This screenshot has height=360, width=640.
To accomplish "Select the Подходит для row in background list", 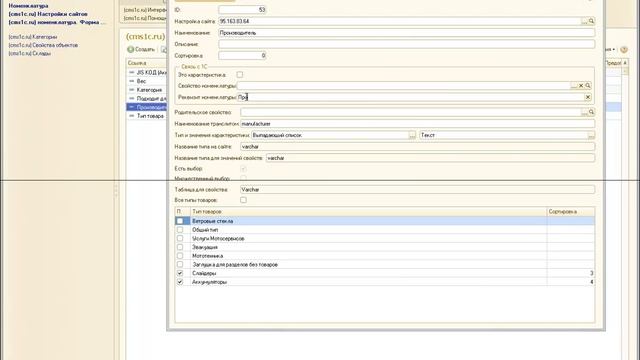I will pyautogui.click(x=147, y=98).
